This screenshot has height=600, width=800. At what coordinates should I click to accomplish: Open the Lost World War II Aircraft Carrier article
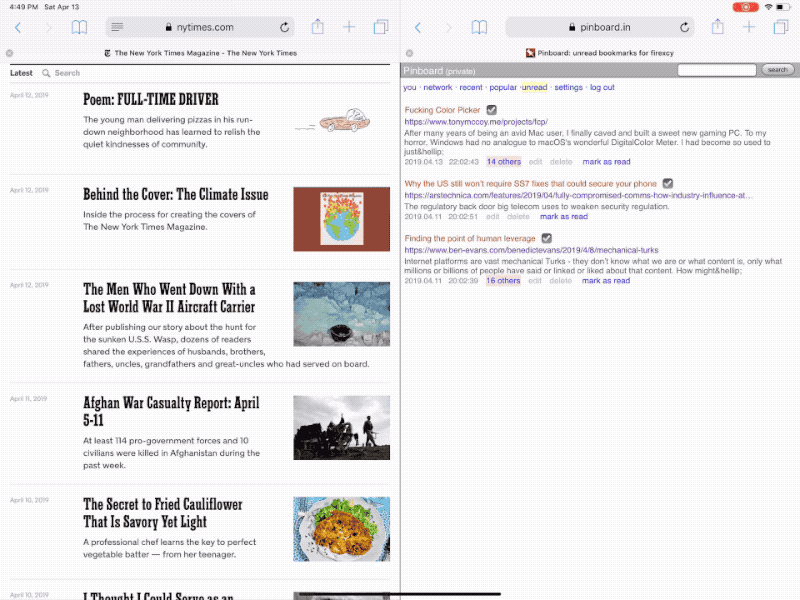pos(169,298)
